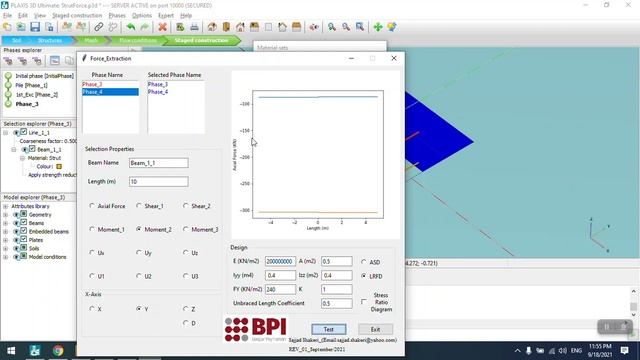
Task: Select the ASD design radio button
Action: click(364, 262)
